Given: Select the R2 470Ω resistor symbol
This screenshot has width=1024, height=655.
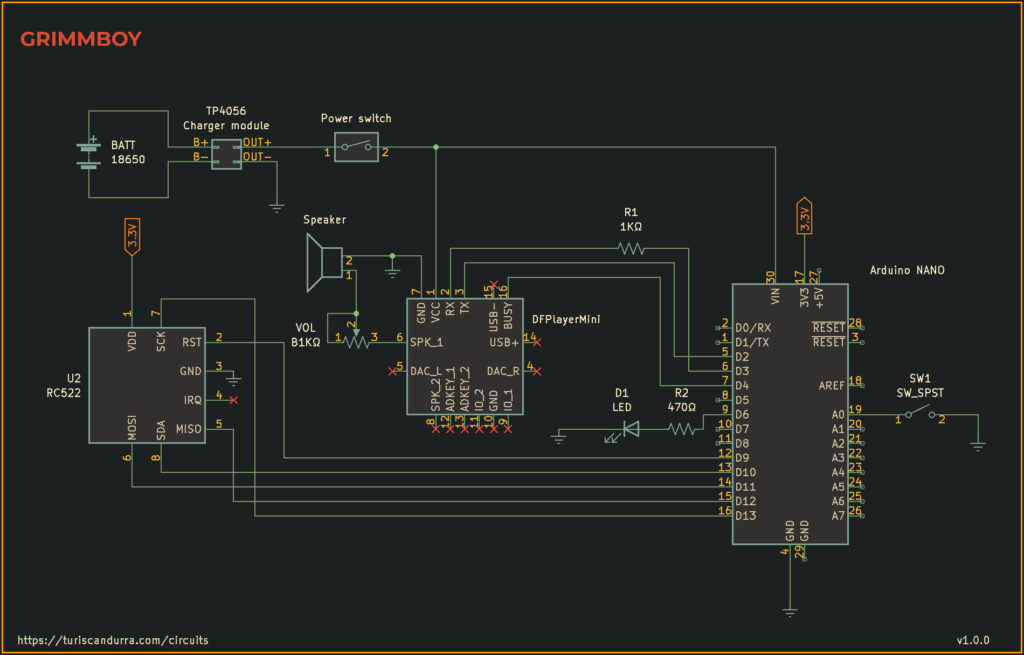Looking at the screenshot, I should coord(681,429).
